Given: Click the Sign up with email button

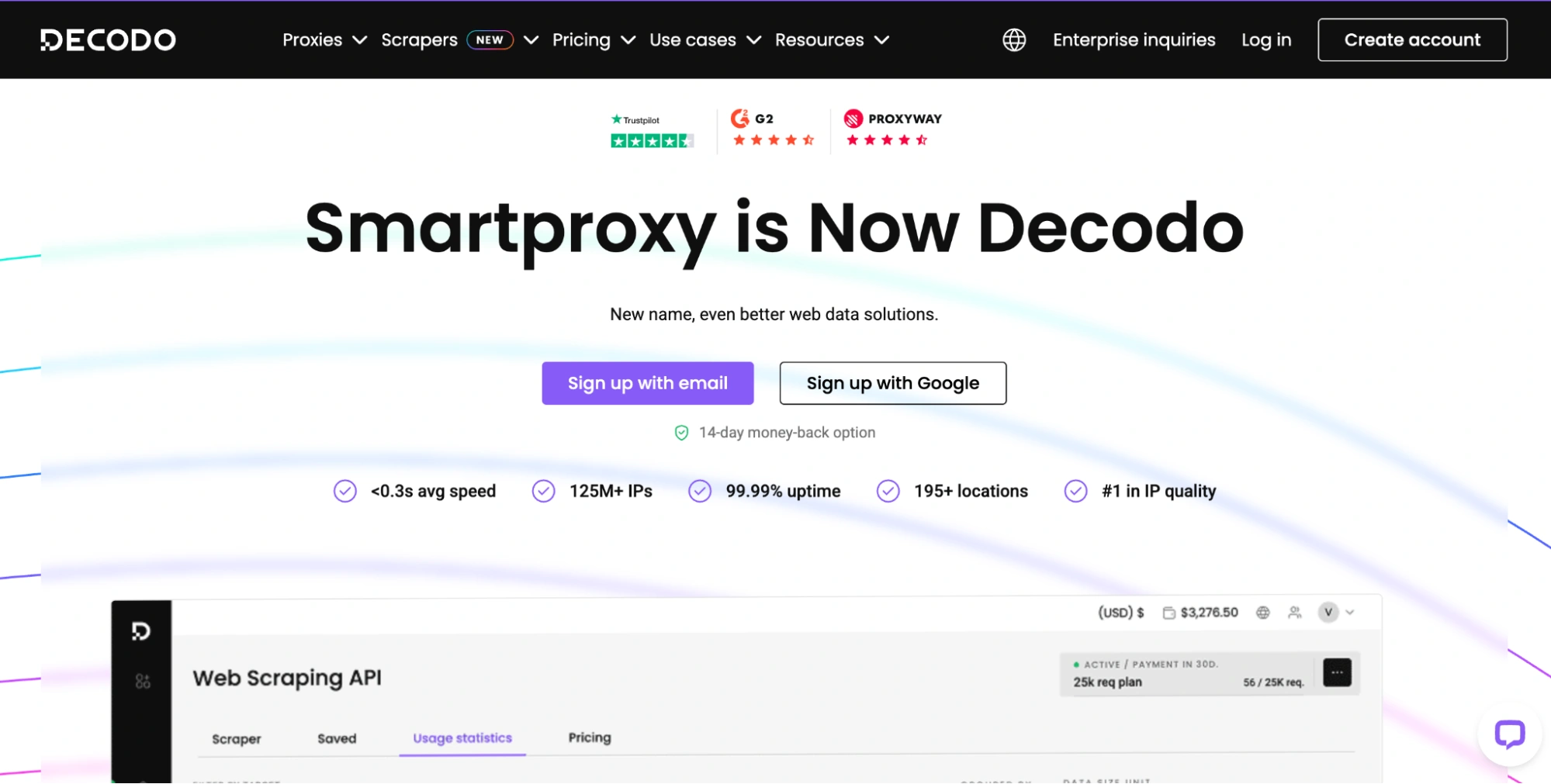Looking at the screenshot, I should coord(647,383).
